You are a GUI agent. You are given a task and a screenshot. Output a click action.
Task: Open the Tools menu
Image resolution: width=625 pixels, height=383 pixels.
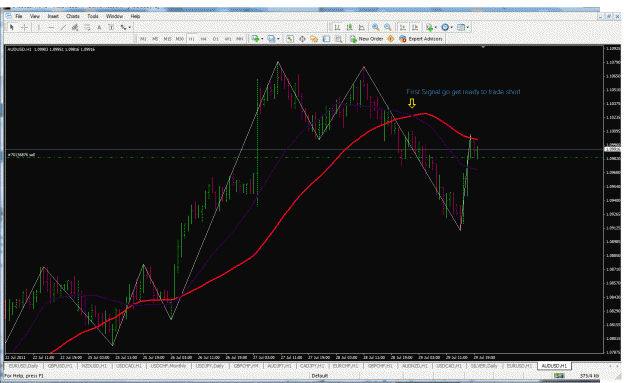[92, 16]
